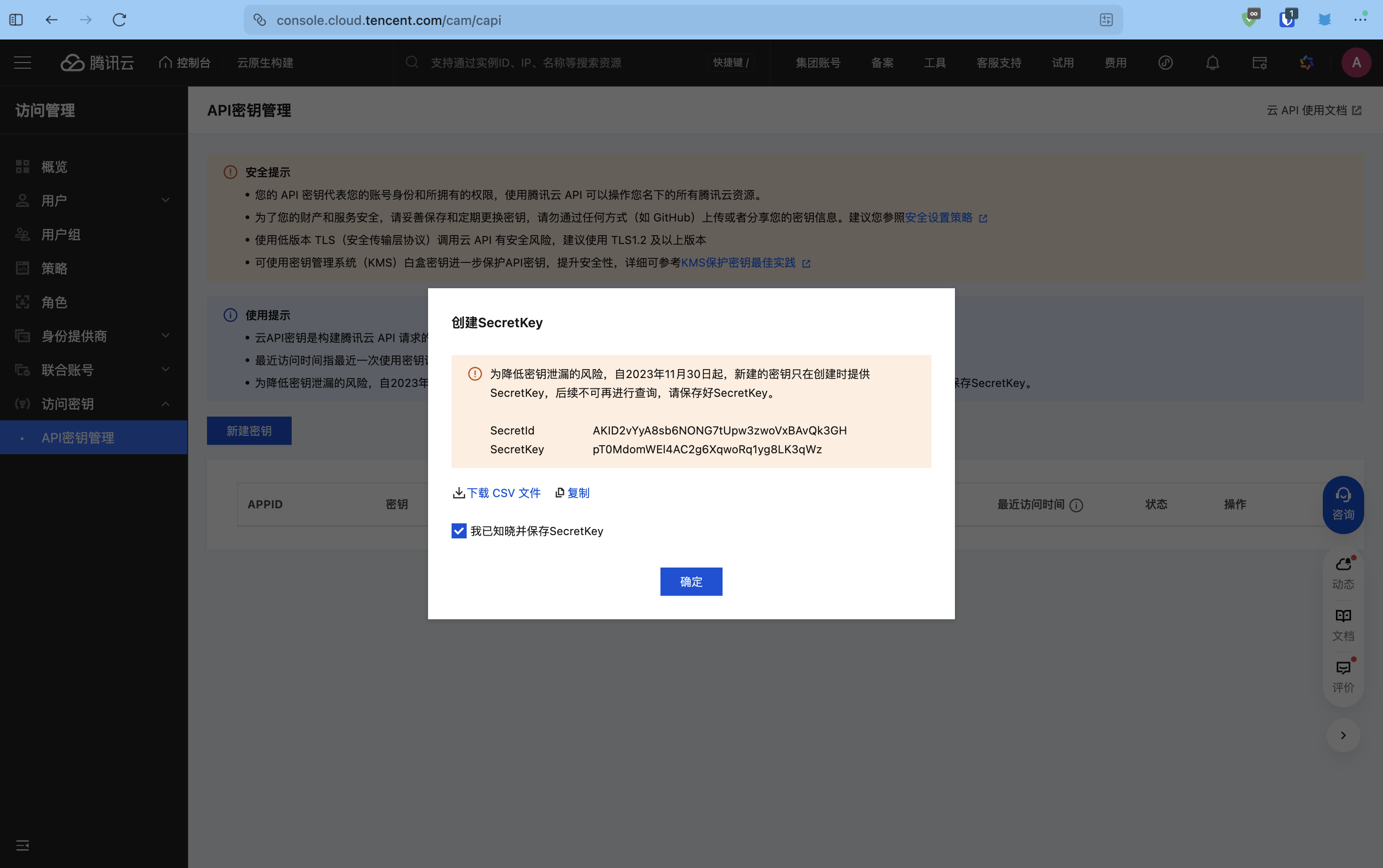Open the 费用 top navigation item
The image size is (1383, 868).
[x=1115, y=63]
